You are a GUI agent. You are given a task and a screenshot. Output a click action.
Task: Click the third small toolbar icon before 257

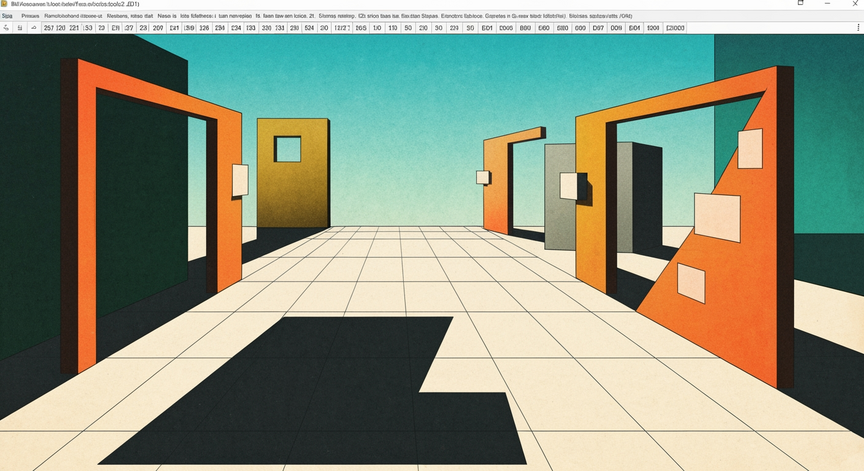[x=34, y=29]
